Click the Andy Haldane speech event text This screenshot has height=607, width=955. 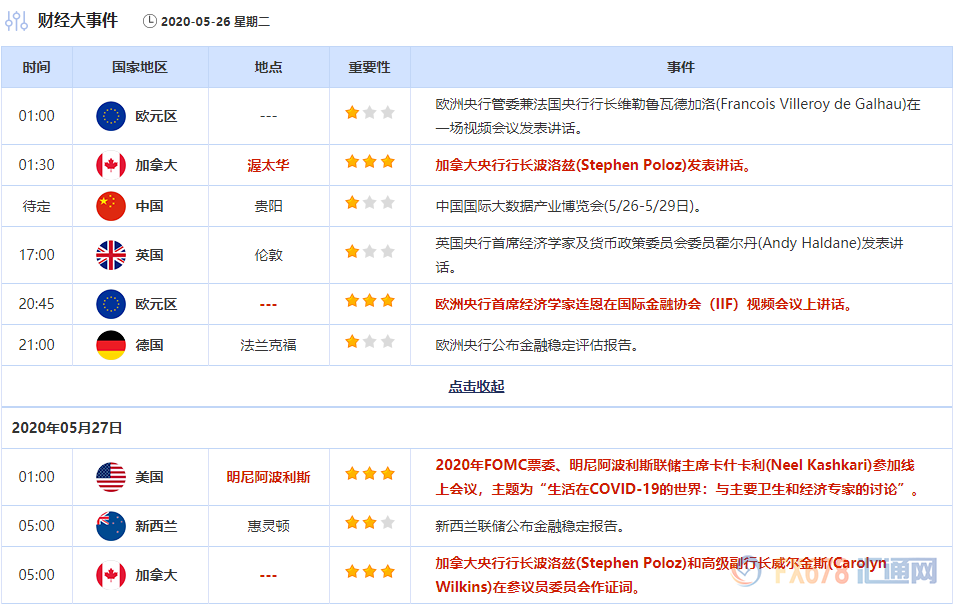point(669,255)
